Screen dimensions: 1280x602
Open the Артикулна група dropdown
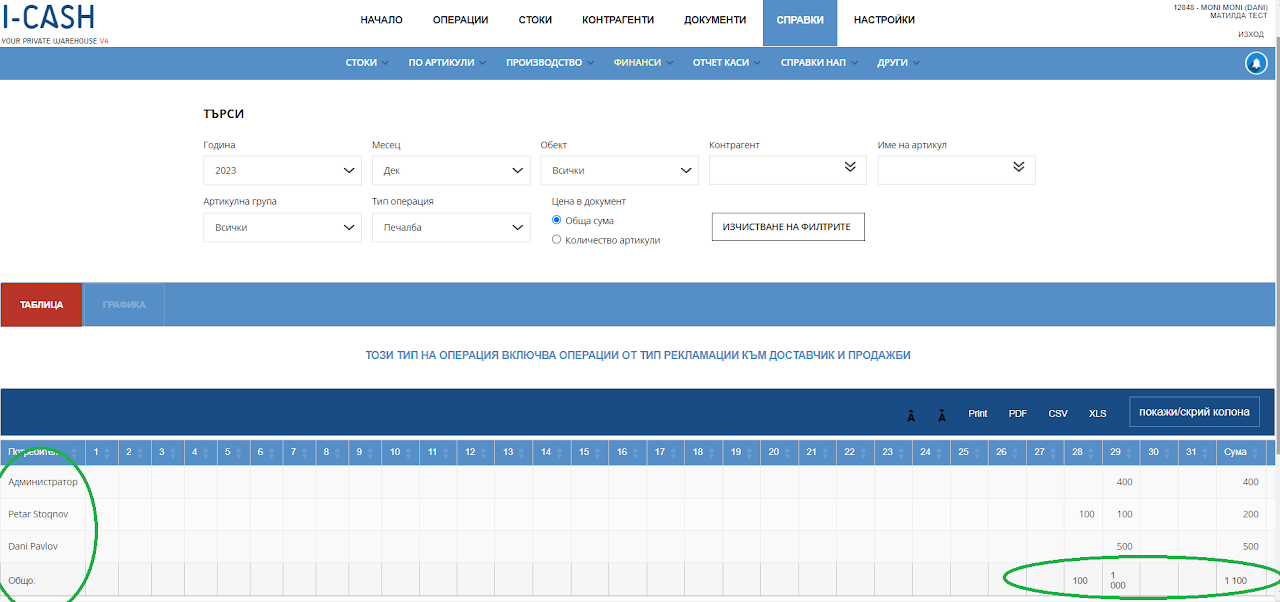(282, 227)
